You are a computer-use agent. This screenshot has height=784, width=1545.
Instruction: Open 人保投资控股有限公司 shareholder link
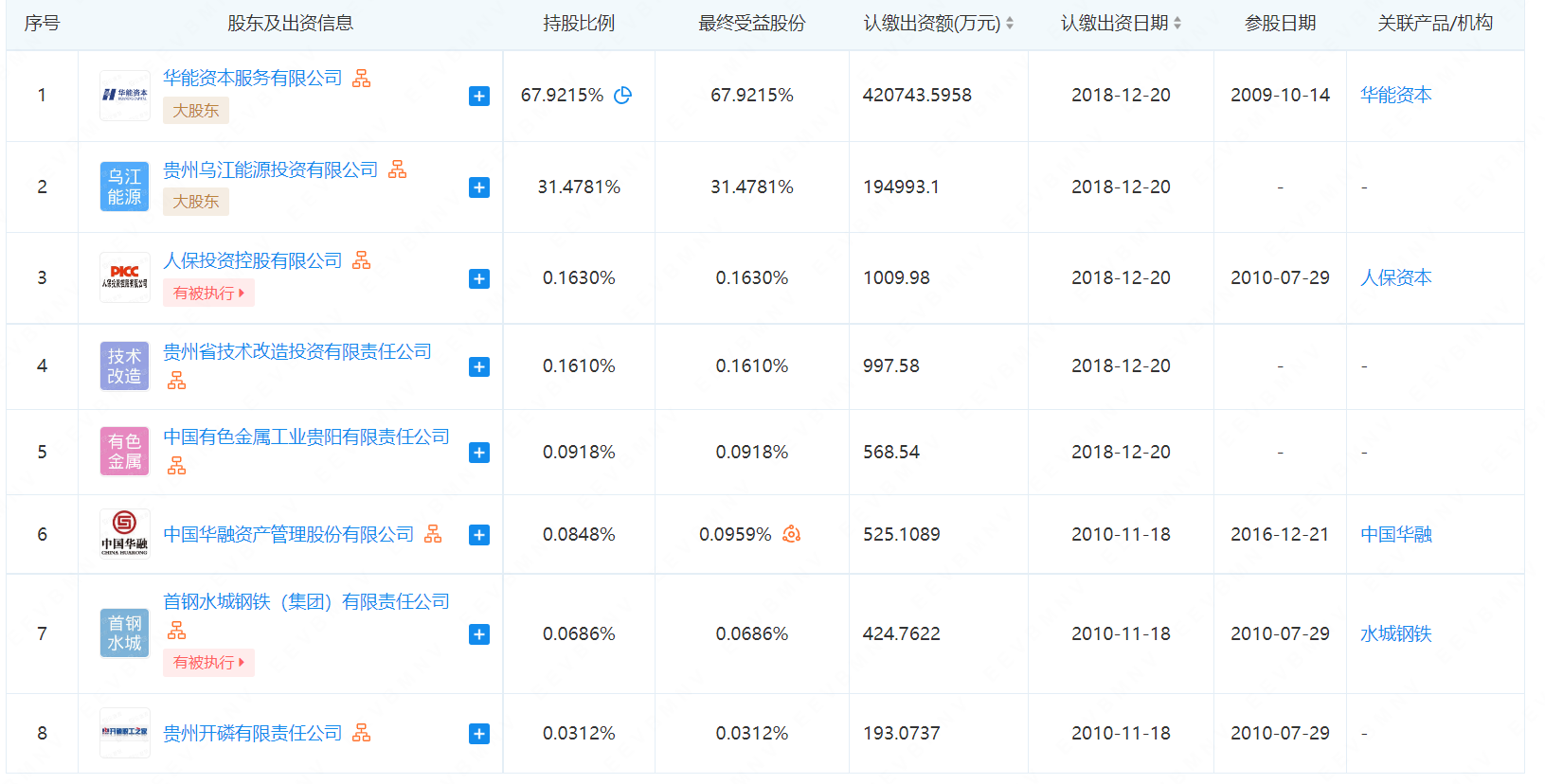(253, 260)
